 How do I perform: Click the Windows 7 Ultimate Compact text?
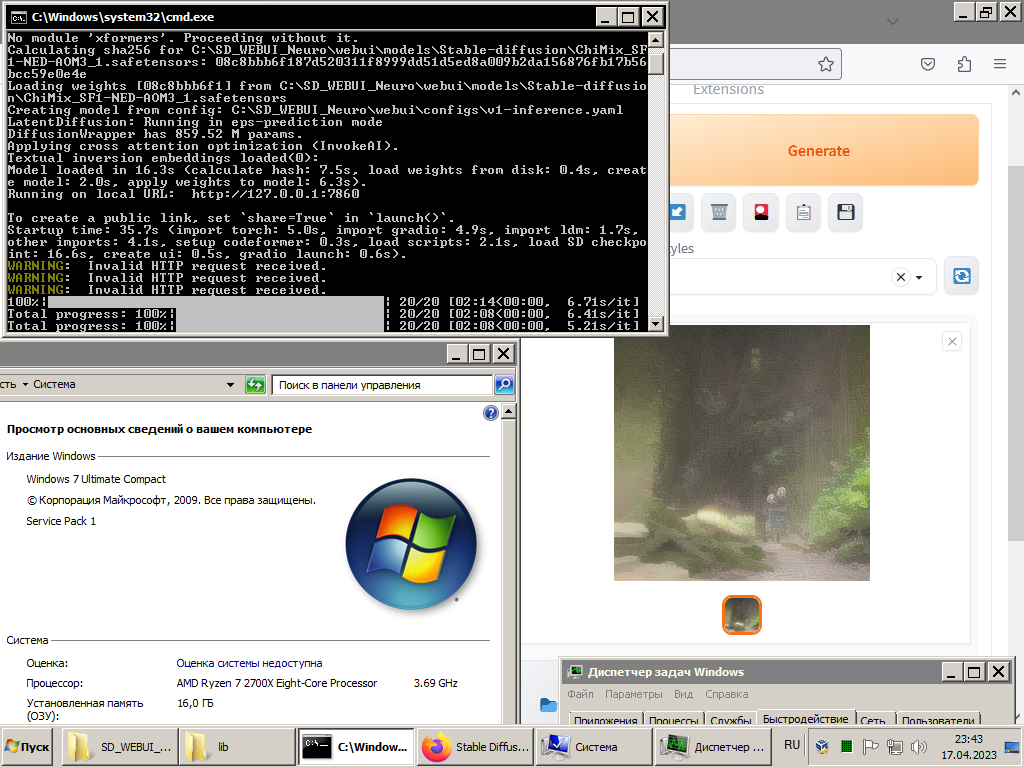pos(96,479)
